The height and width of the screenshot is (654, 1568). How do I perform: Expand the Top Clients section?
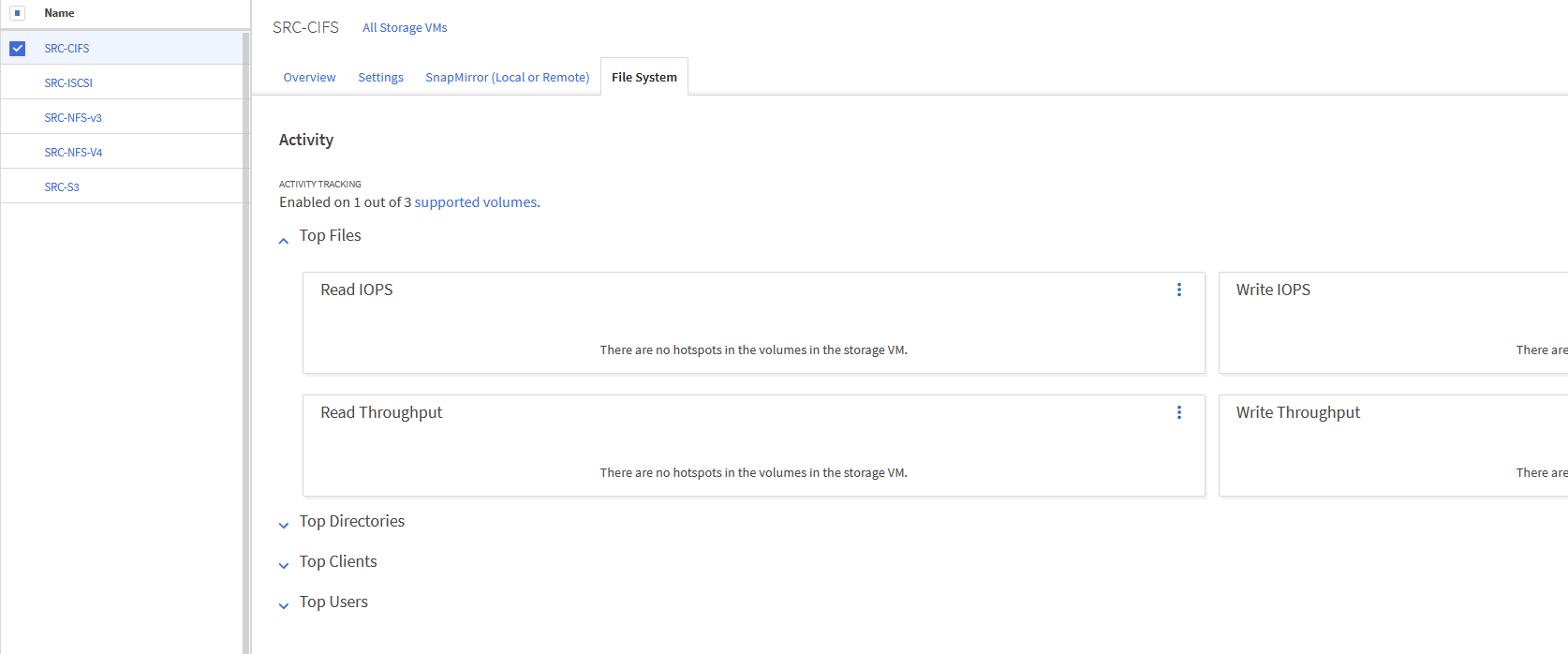(284, 566)
